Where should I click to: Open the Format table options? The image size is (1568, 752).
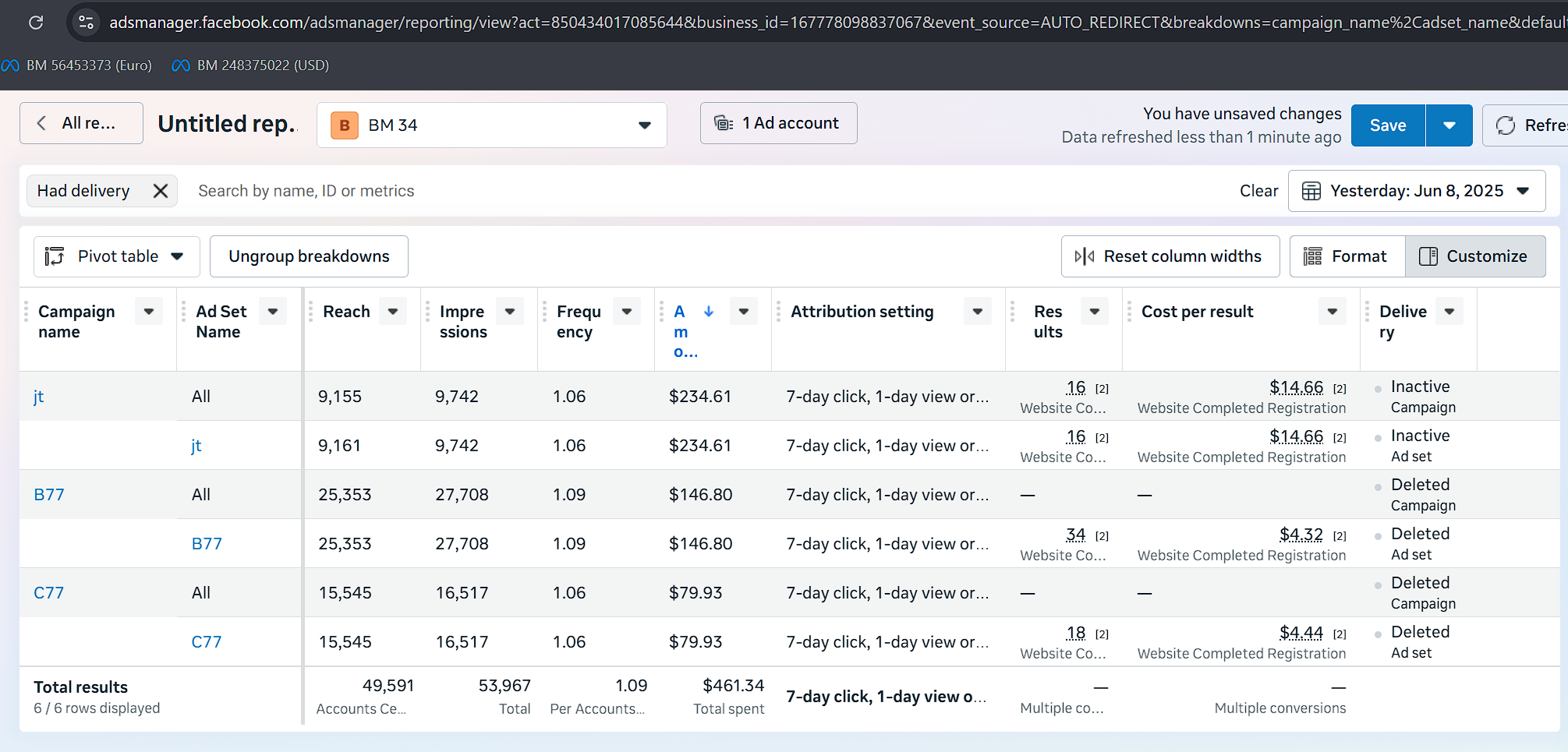point(1347,256)
